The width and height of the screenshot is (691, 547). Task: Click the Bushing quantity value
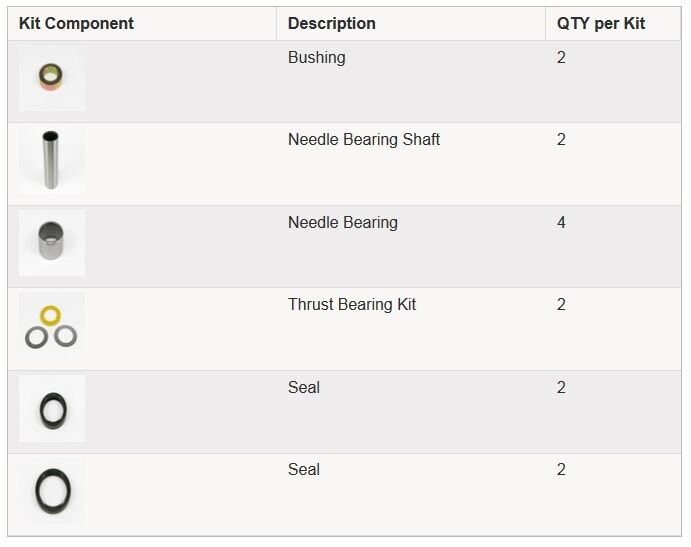point(561,58)
